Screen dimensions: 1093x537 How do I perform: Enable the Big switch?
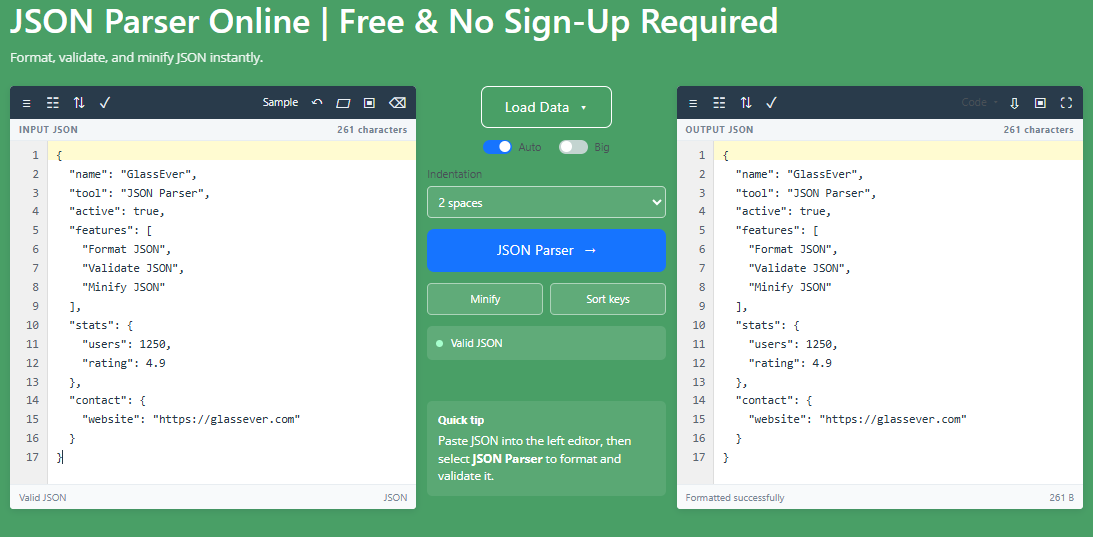(573, 147)
